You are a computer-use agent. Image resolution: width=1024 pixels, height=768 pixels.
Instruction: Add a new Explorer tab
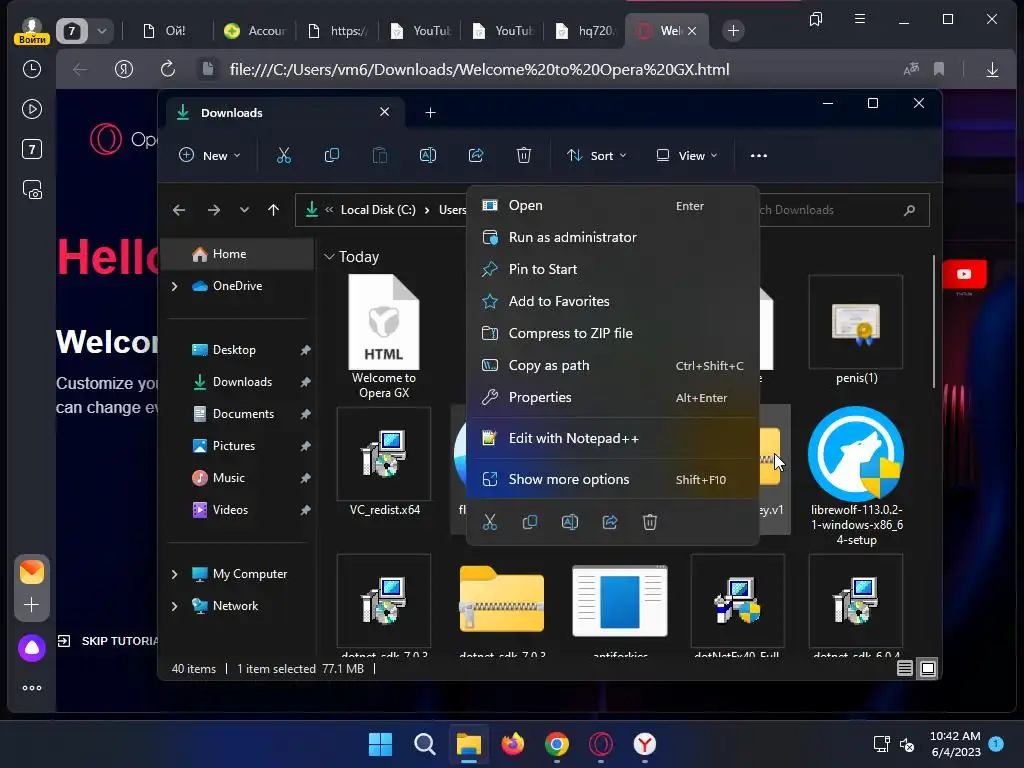click(x=430, y=112)
